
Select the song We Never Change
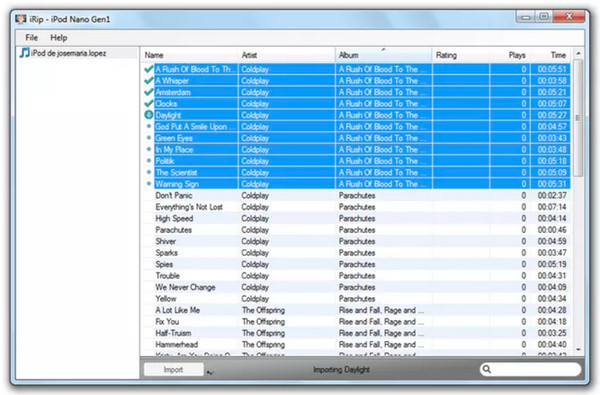pos(185,287)
